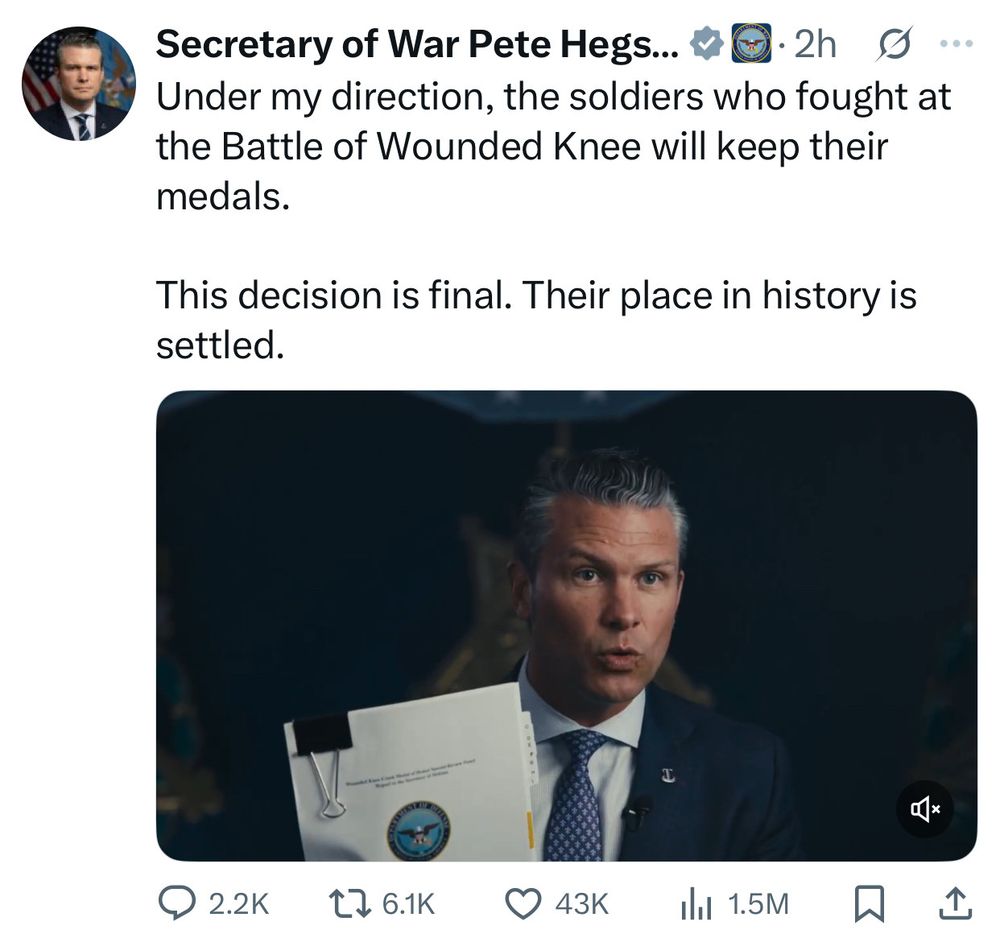
Task: Click the 1.5M views count
Action: pyautogui.click(x=758, y=905)
